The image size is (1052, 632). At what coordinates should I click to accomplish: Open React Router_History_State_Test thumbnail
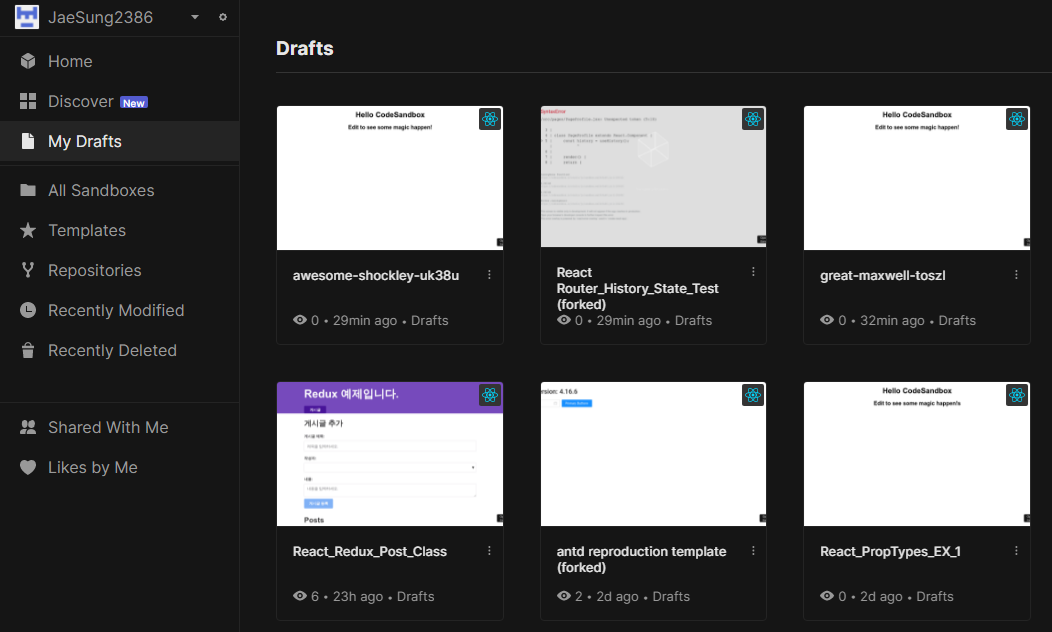click(x=653, y=176)
